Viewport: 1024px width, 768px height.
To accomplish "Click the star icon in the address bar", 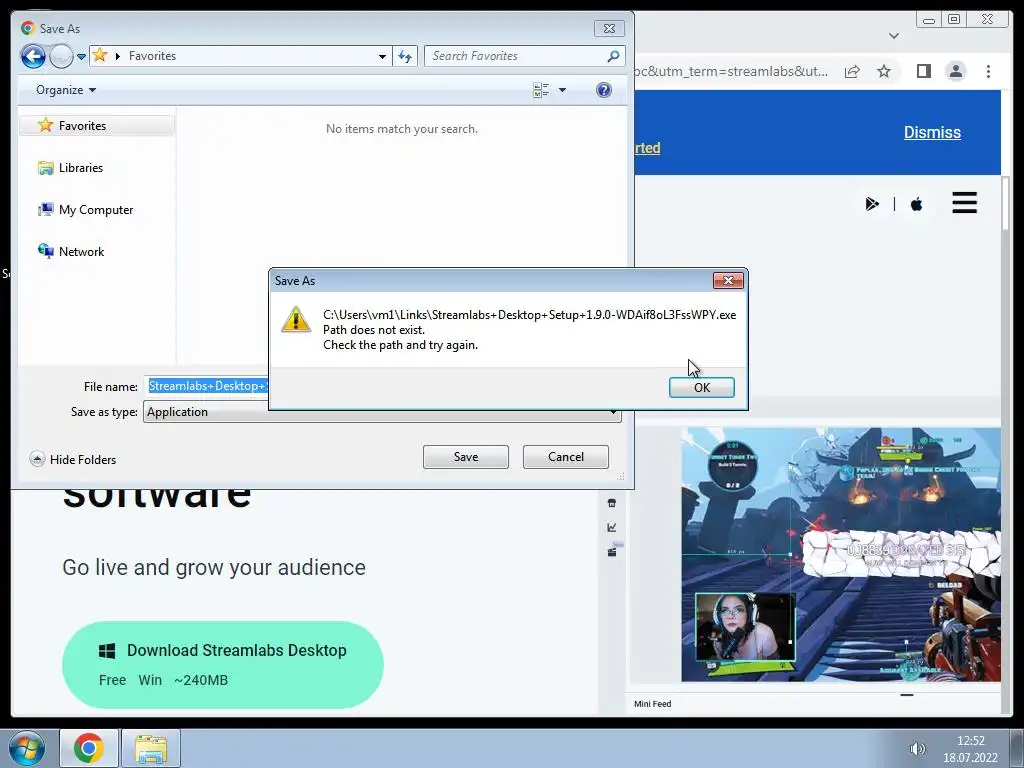I will pyautogui.click(x=100, y=56).
